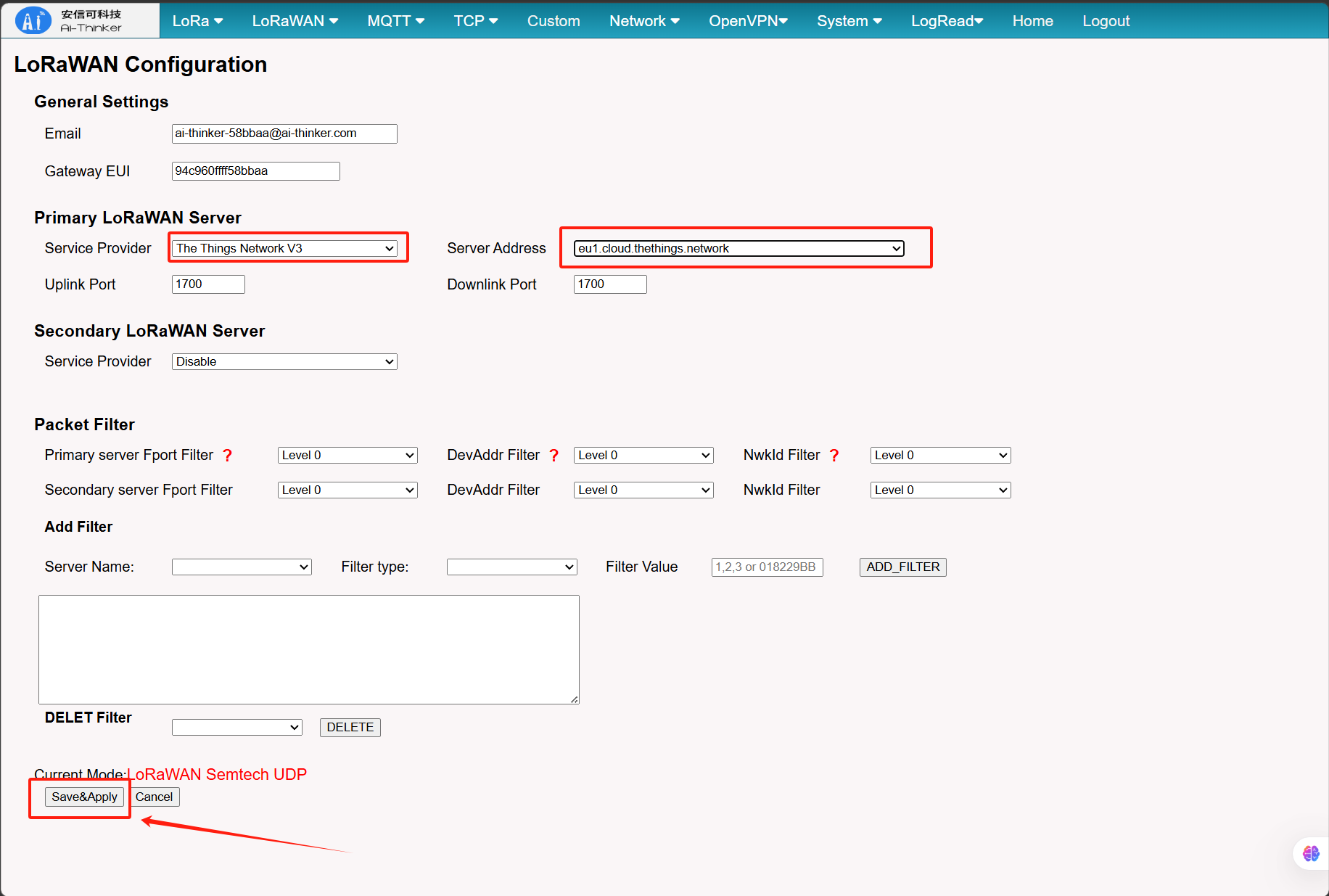Click the DELETE button

(x=350, y=727)
